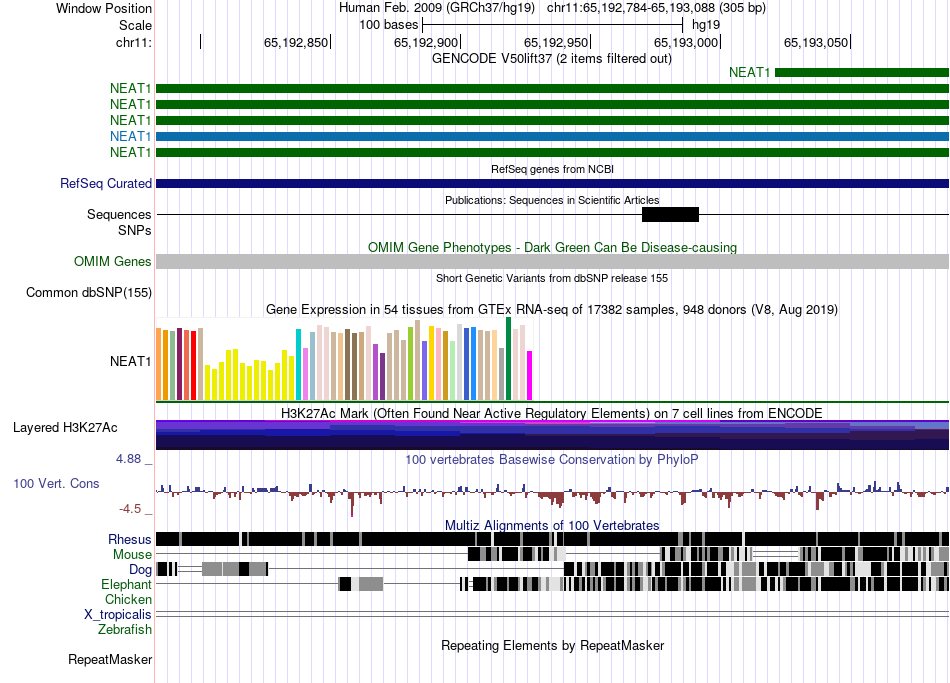
Task: Click the cyan GTEx expression bar
Action: (298, 364)
